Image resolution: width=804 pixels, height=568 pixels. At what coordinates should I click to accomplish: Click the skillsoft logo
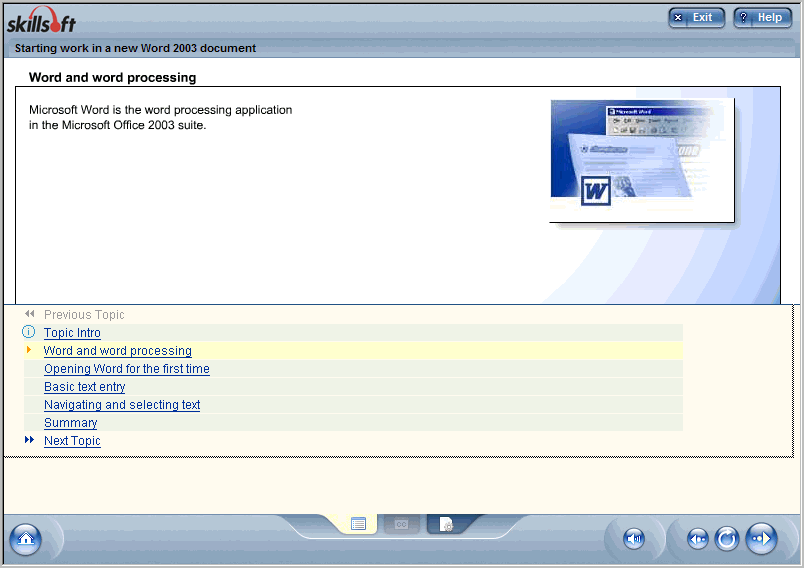(x=41, y=21)
